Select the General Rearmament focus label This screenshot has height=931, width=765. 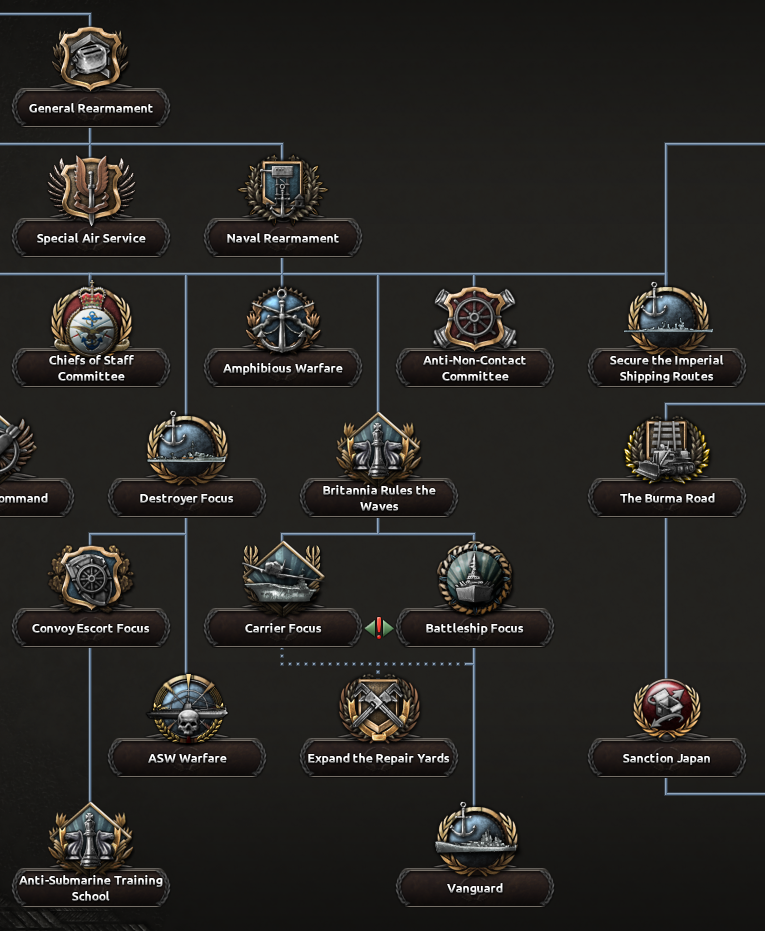[x=91, y=108]
